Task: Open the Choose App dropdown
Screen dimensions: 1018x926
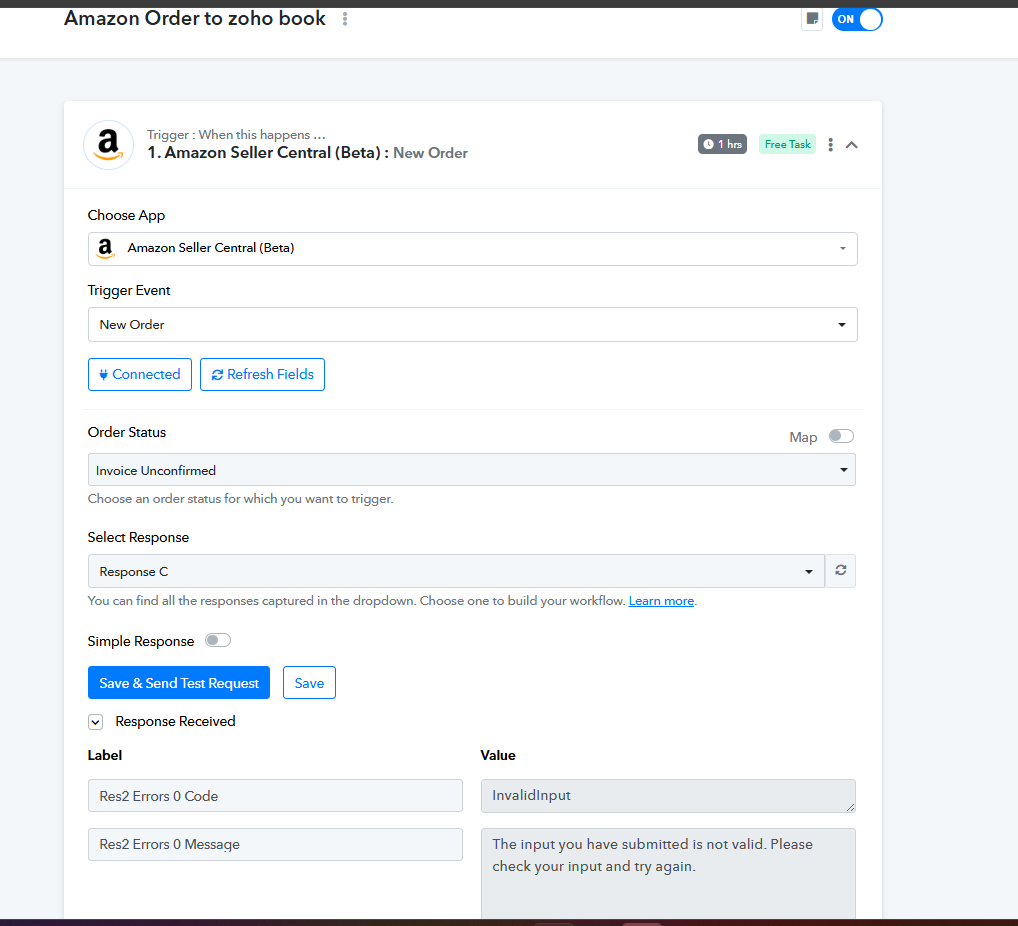Action: [x=472, y=249]
